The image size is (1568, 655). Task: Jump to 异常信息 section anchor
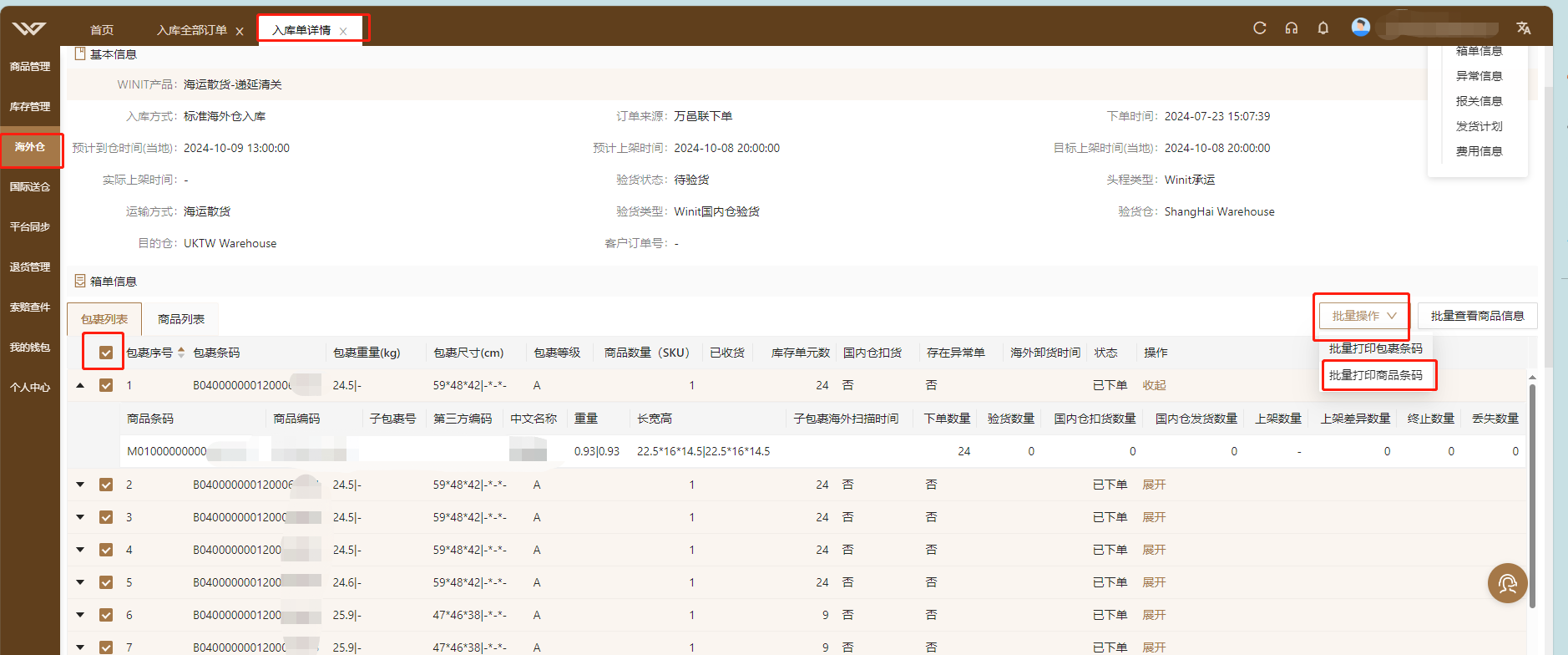tap(1479, 76)
